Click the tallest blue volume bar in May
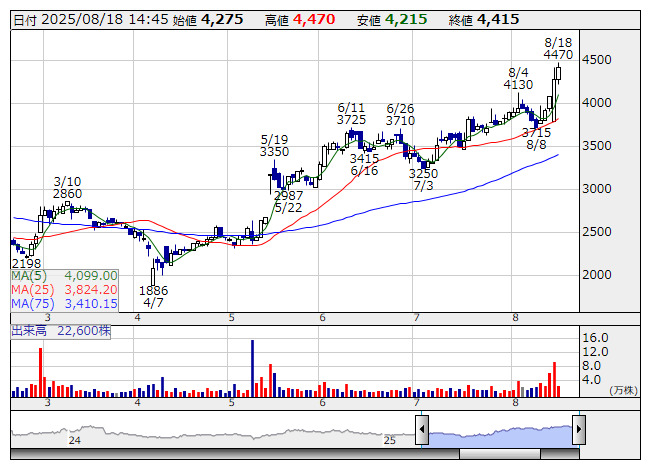The image size is (653, 470). pyautogui.click(x=253, y=368)
